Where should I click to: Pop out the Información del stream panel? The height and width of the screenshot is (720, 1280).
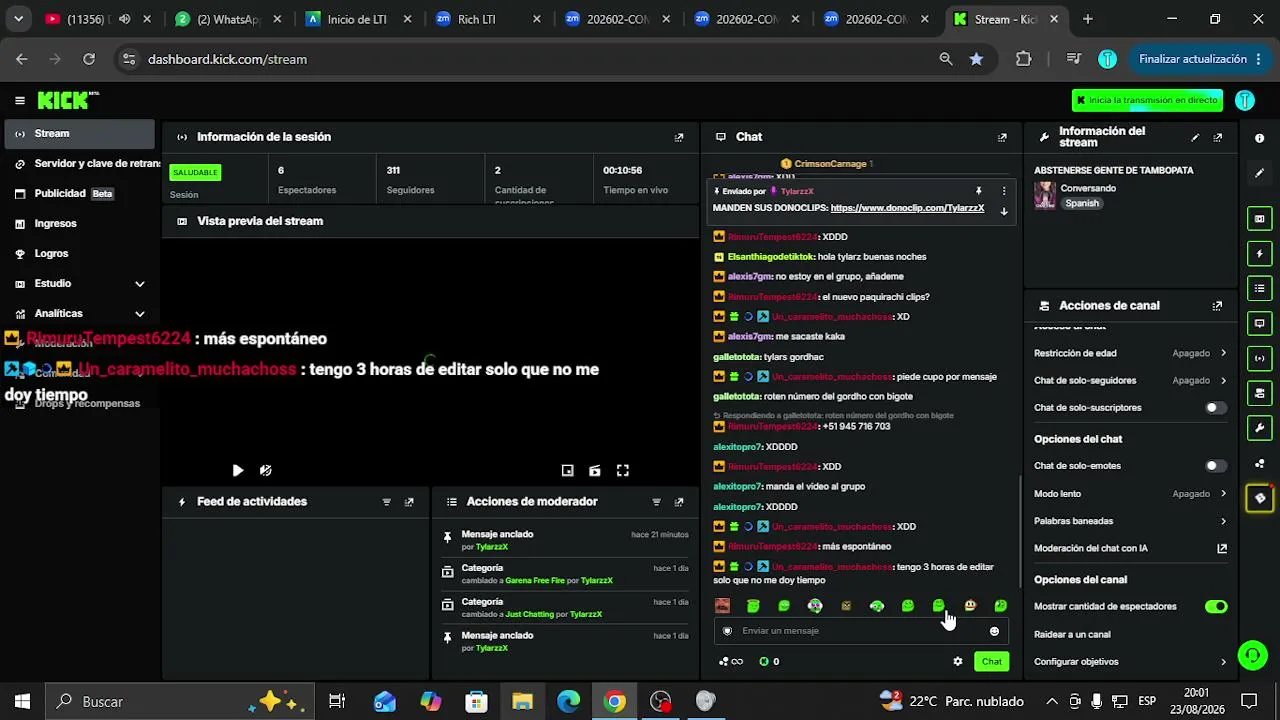[x=1217, y=138]
